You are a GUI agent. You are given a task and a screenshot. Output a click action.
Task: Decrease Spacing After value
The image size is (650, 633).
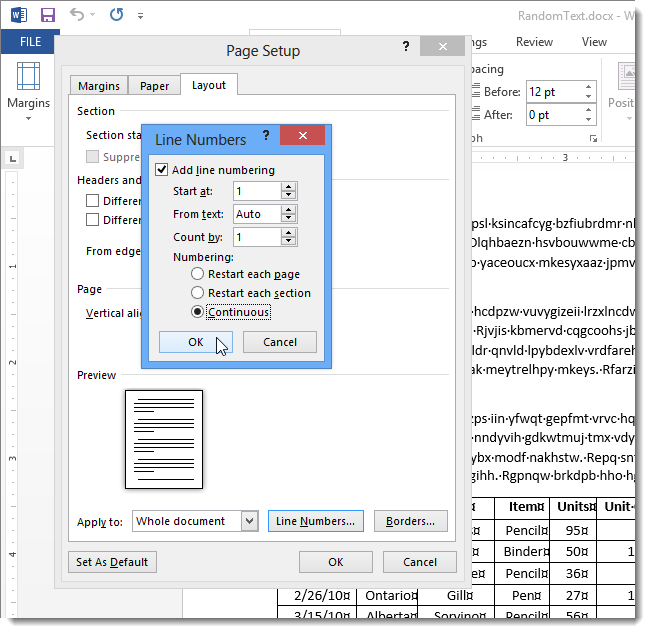(x=588, y=119)
